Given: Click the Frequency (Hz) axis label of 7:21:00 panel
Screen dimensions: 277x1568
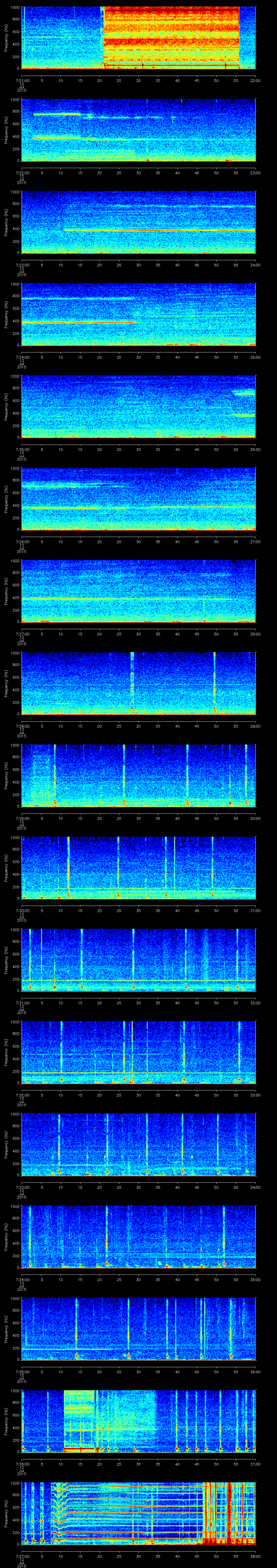Looking at the screenshot, I should click(x=6, y=38).
